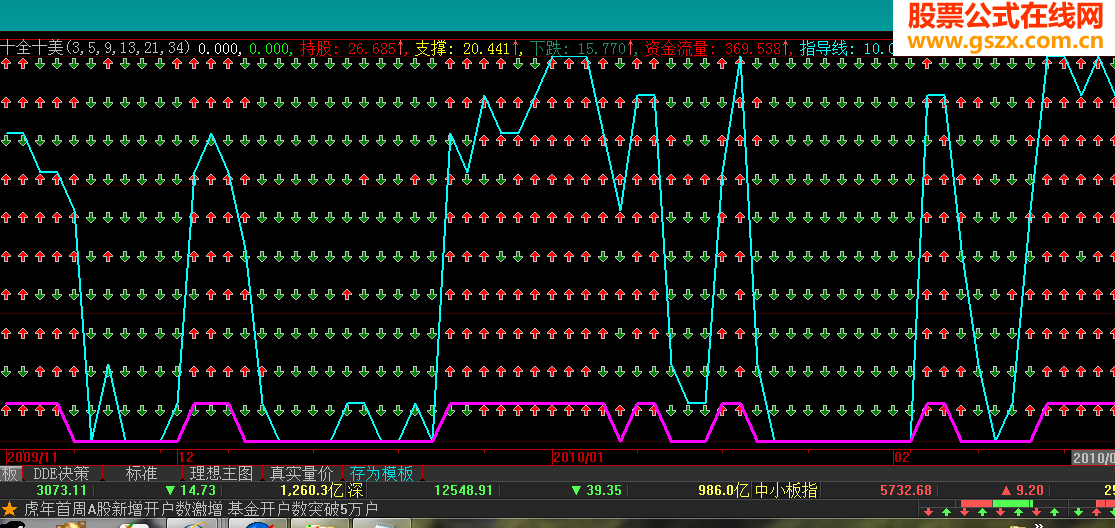Select the 理想主图 tab
This screenshot has width=1115, height=528.
[x=221, y=474]
